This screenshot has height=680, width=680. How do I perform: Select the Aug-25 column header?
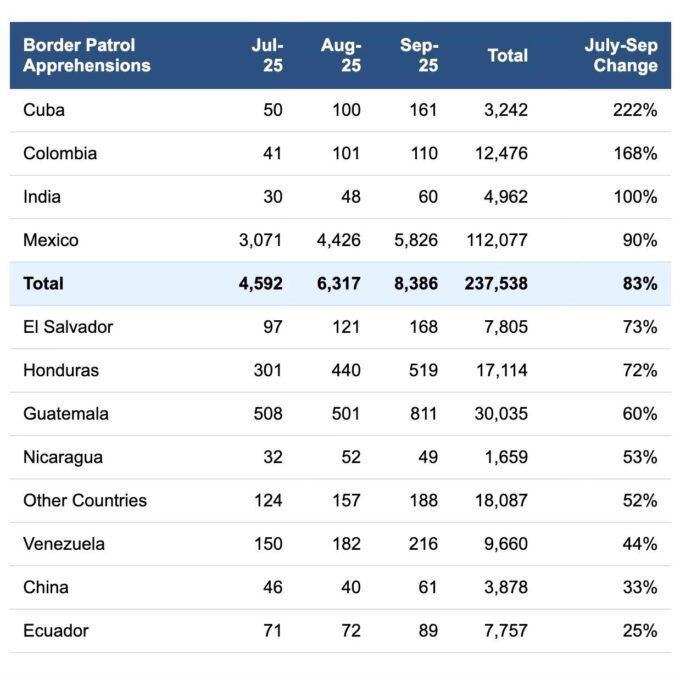tap(341, 56)
